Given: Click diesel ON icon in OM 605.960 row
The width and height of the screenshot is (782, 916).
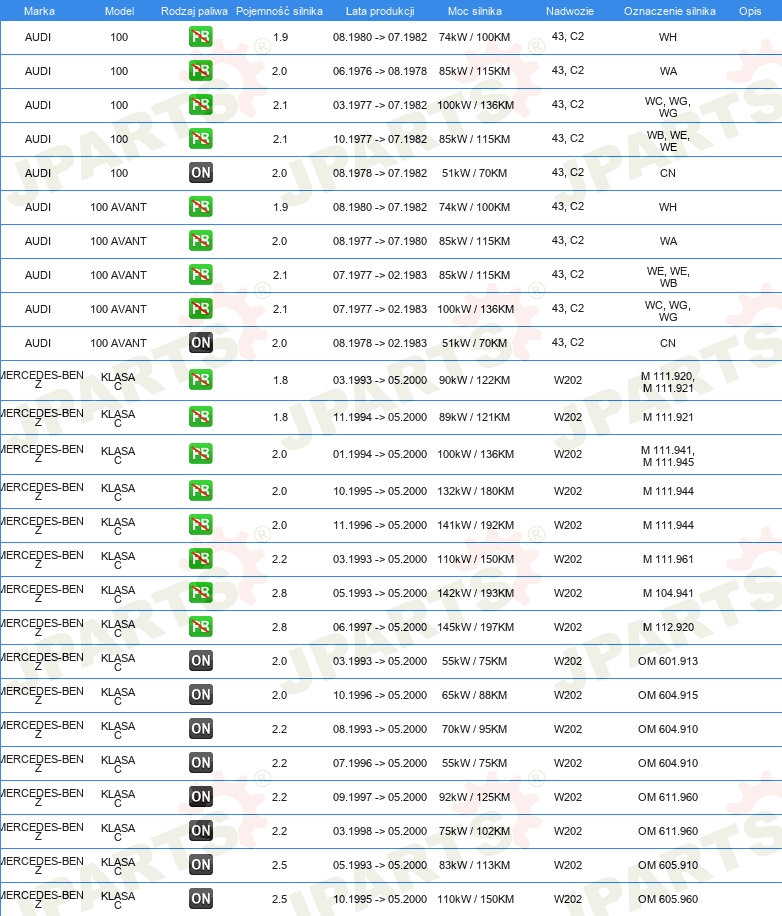Looking at the screenshot, I should pos(200,898).
